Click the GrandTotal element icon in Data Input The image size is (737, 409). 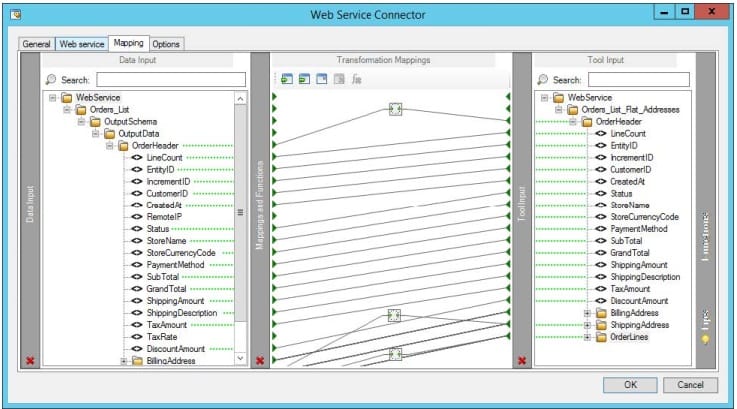coord(137,289)
